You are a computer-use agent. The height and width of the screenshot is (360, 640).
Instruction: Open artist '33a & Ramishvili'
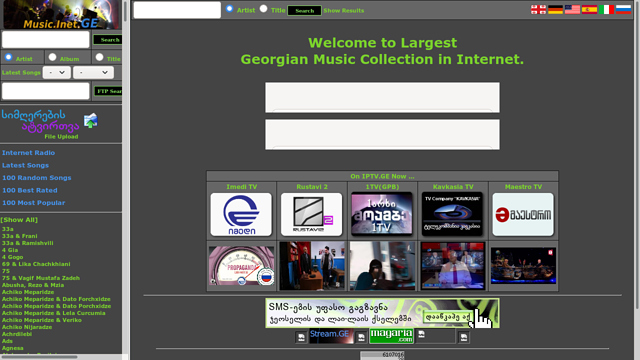(x=27, y=243)
